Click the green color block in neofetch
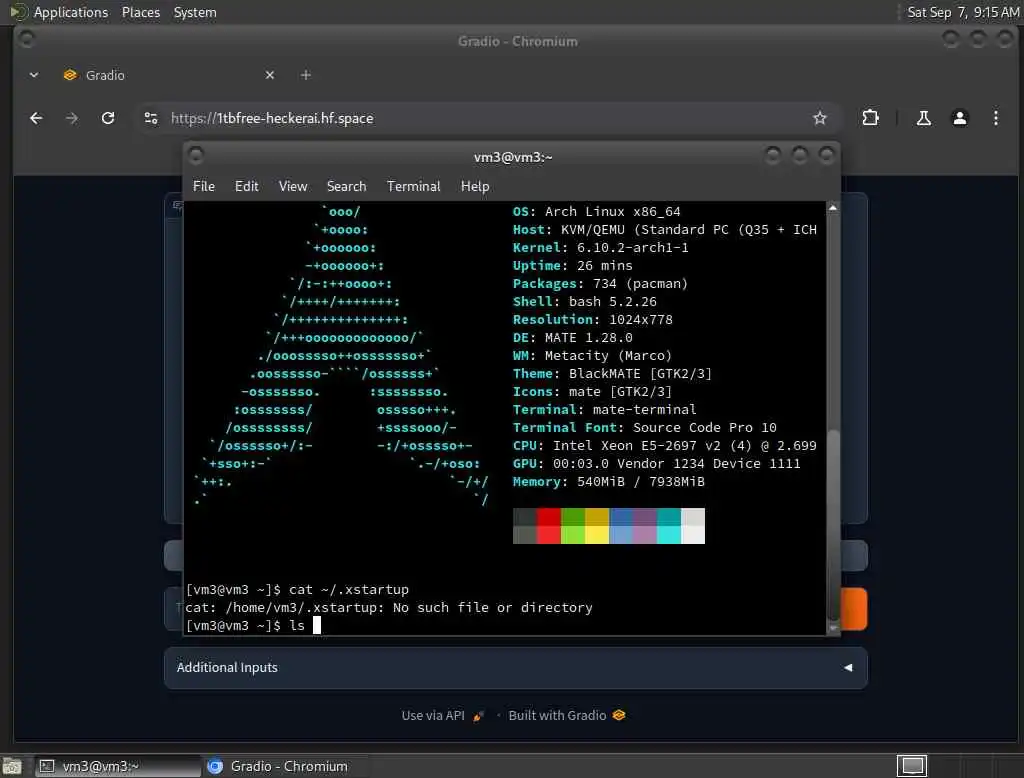The height and width of the screenshot is (778, 1024). [x=573, y=526]
